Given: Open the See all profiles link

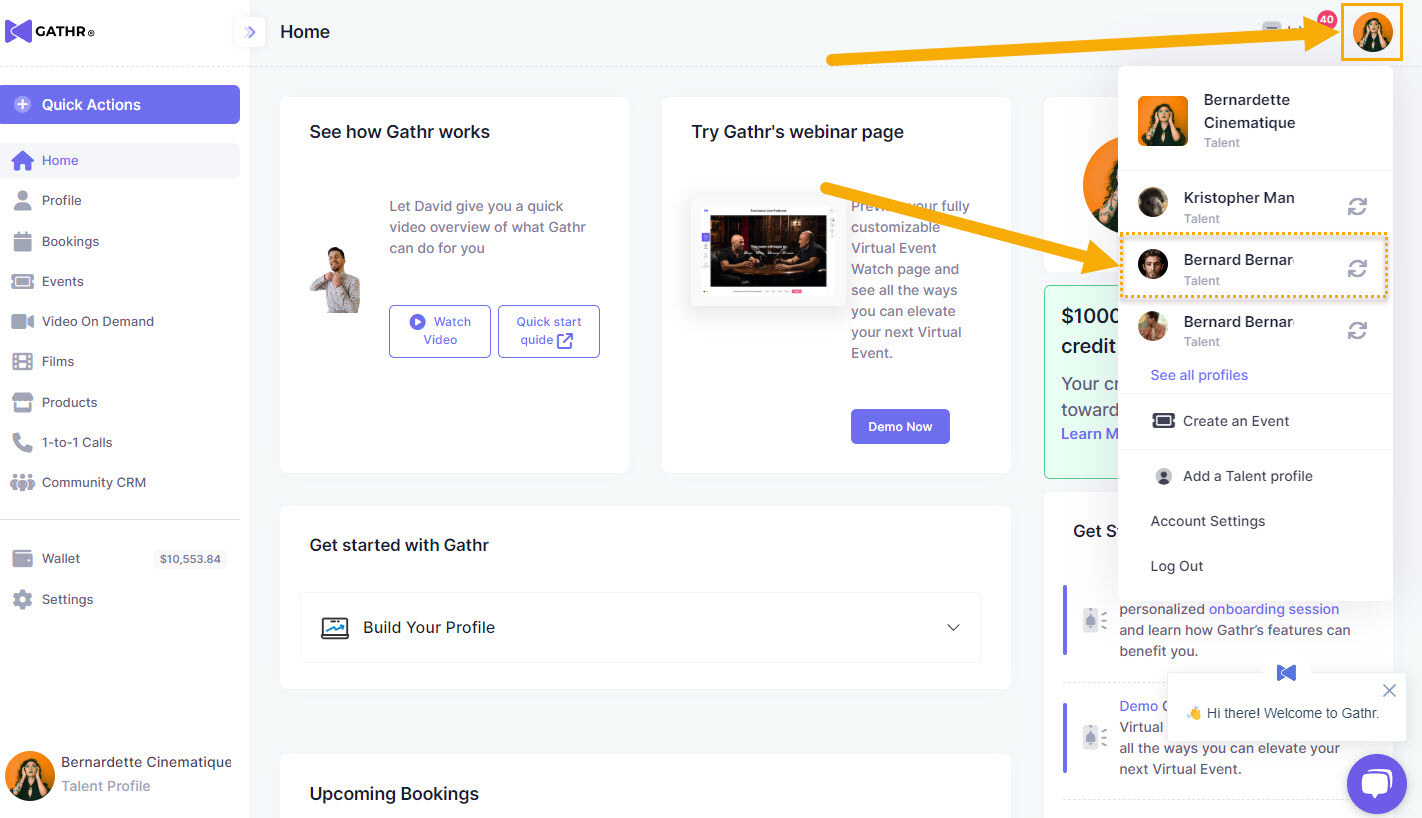Looking at the screenshot, I should [x=1199, y=375].
